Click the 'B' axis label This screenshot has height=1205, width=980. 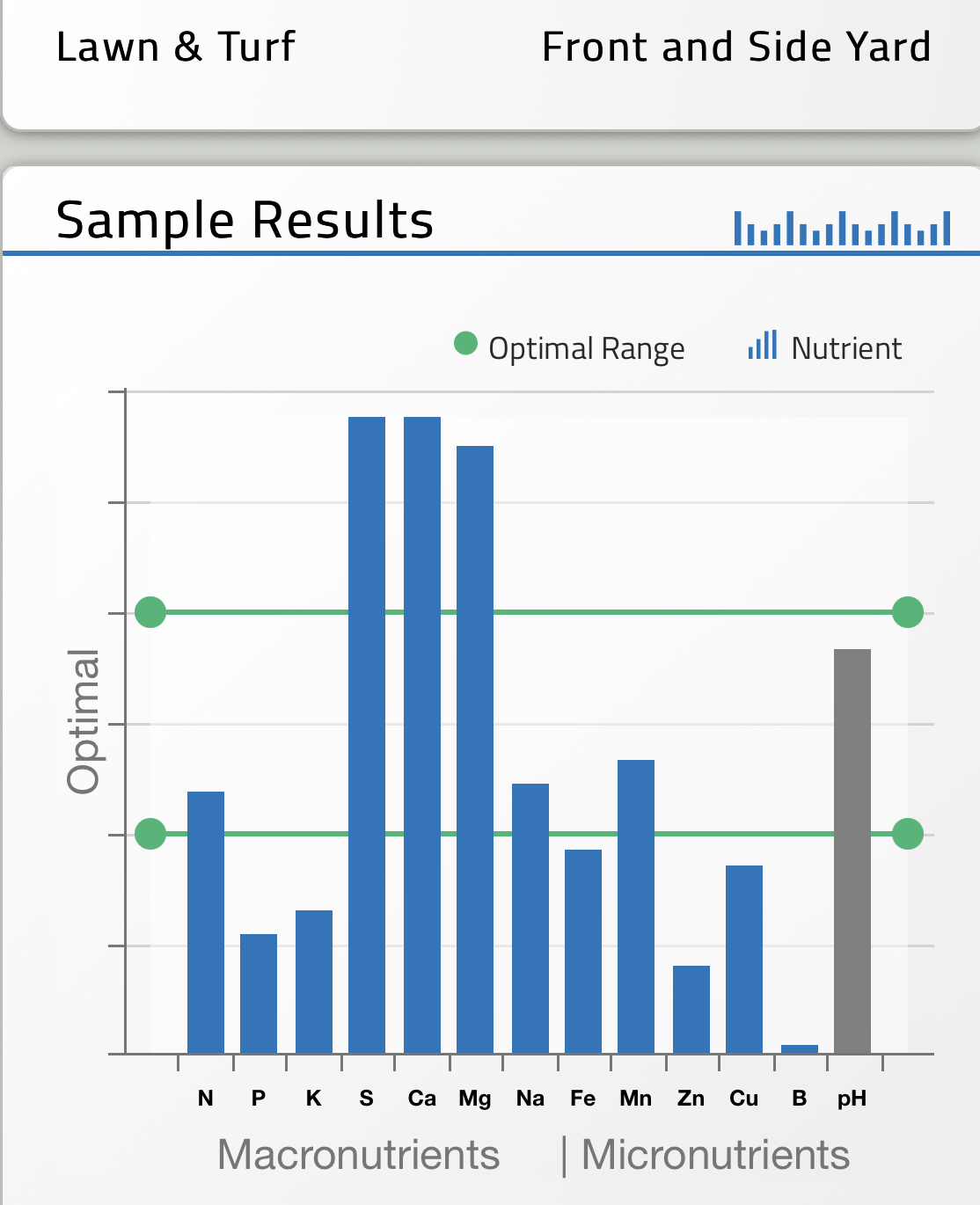[x=800, y=1099]
